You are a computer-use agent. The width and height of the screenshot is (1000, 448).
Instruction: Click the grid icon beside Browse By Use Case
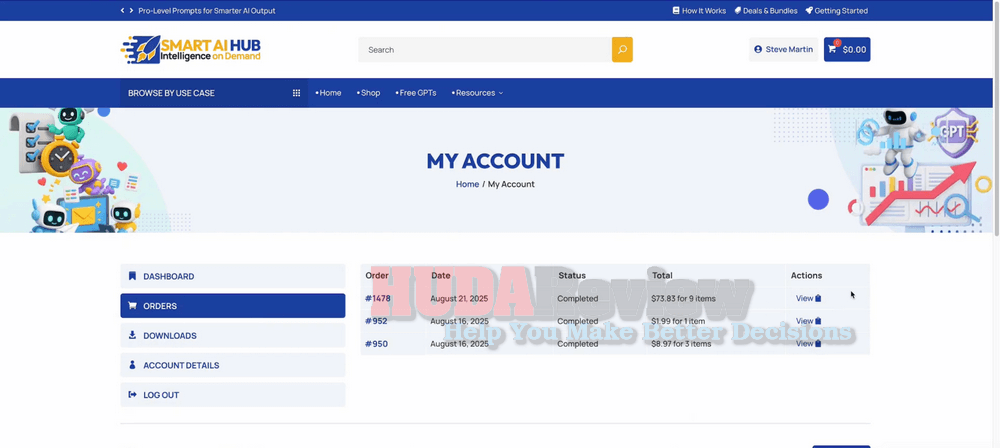pos(297,93)
